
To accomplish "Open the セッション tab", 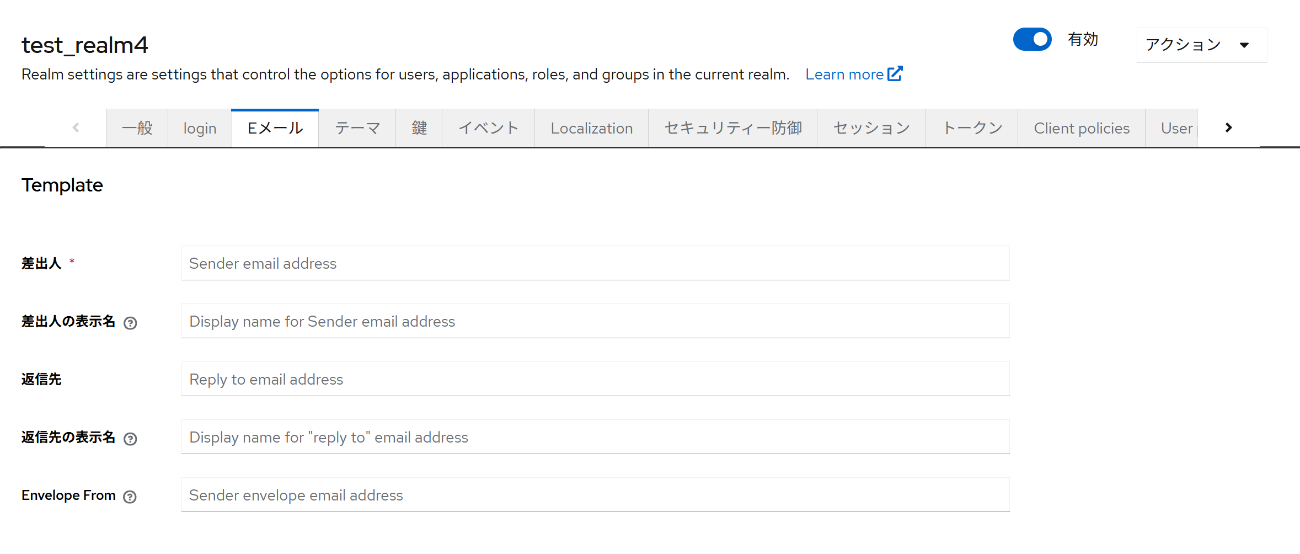I will point(872,128).
